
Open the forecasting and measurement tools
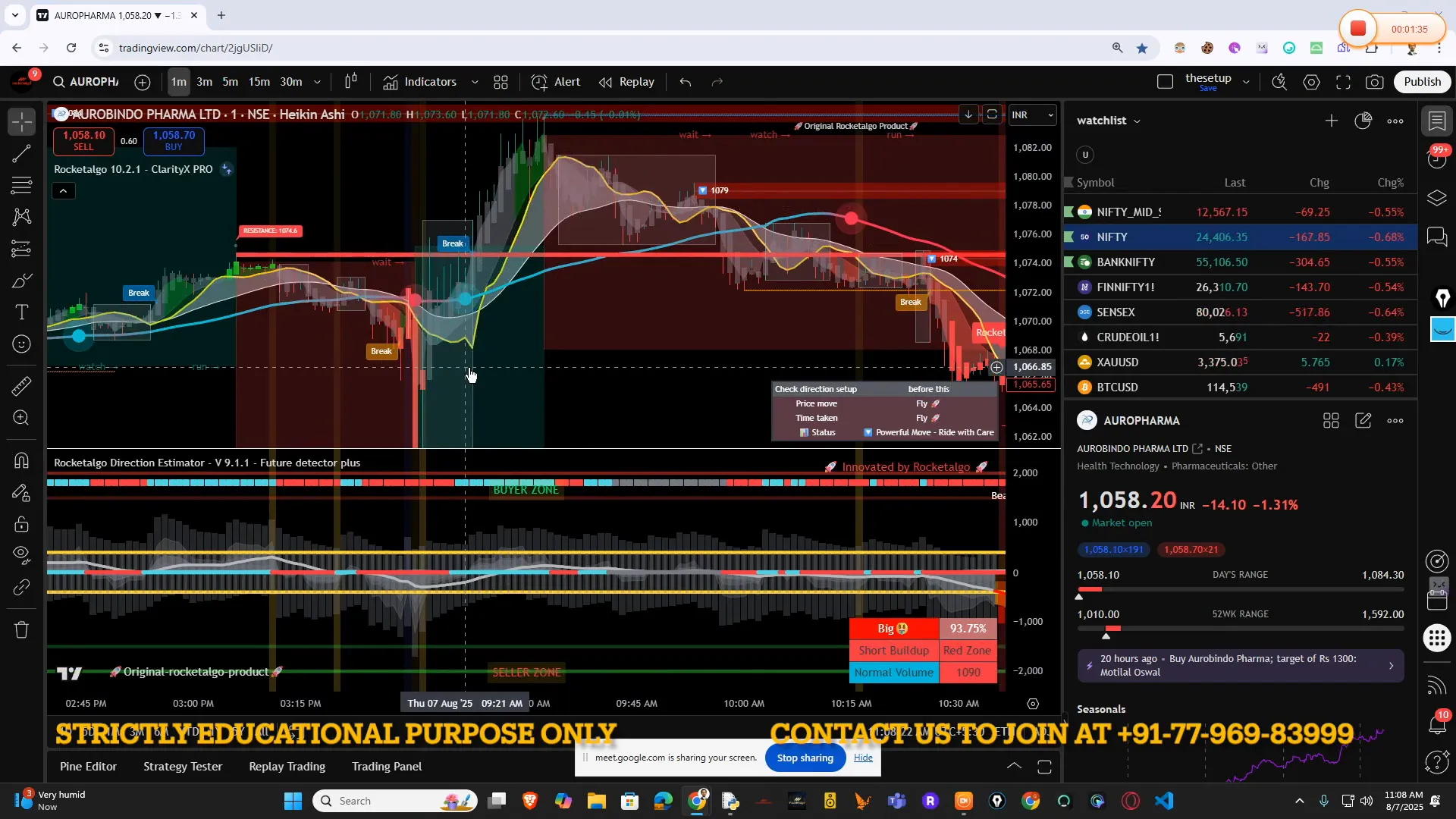click(22, 249)
